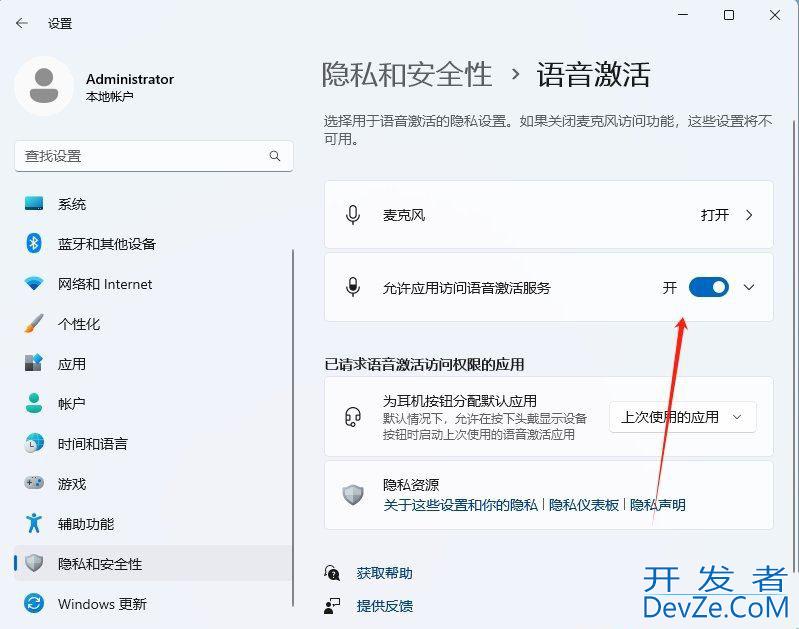
Task: Click the Administrator profile avatar
Action: tap(44, 86)
